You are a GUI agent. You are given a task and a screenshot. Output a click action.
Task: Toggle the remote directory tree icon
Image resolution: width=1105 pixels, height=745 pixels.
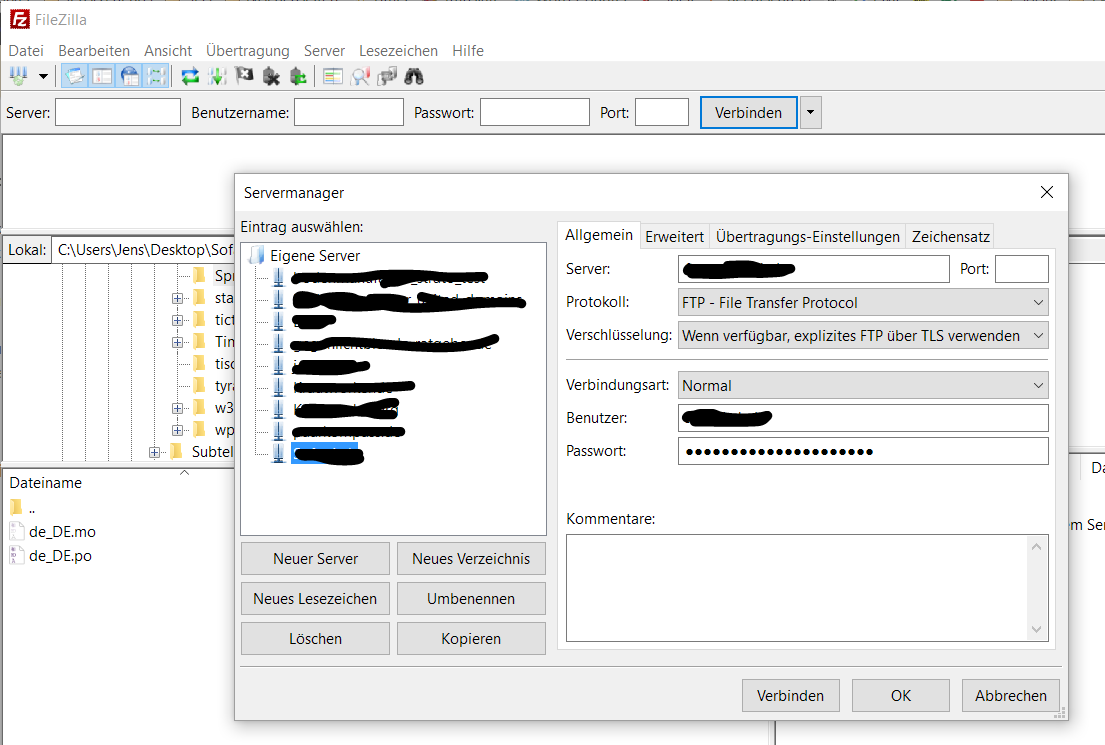[x=130, y=76]
